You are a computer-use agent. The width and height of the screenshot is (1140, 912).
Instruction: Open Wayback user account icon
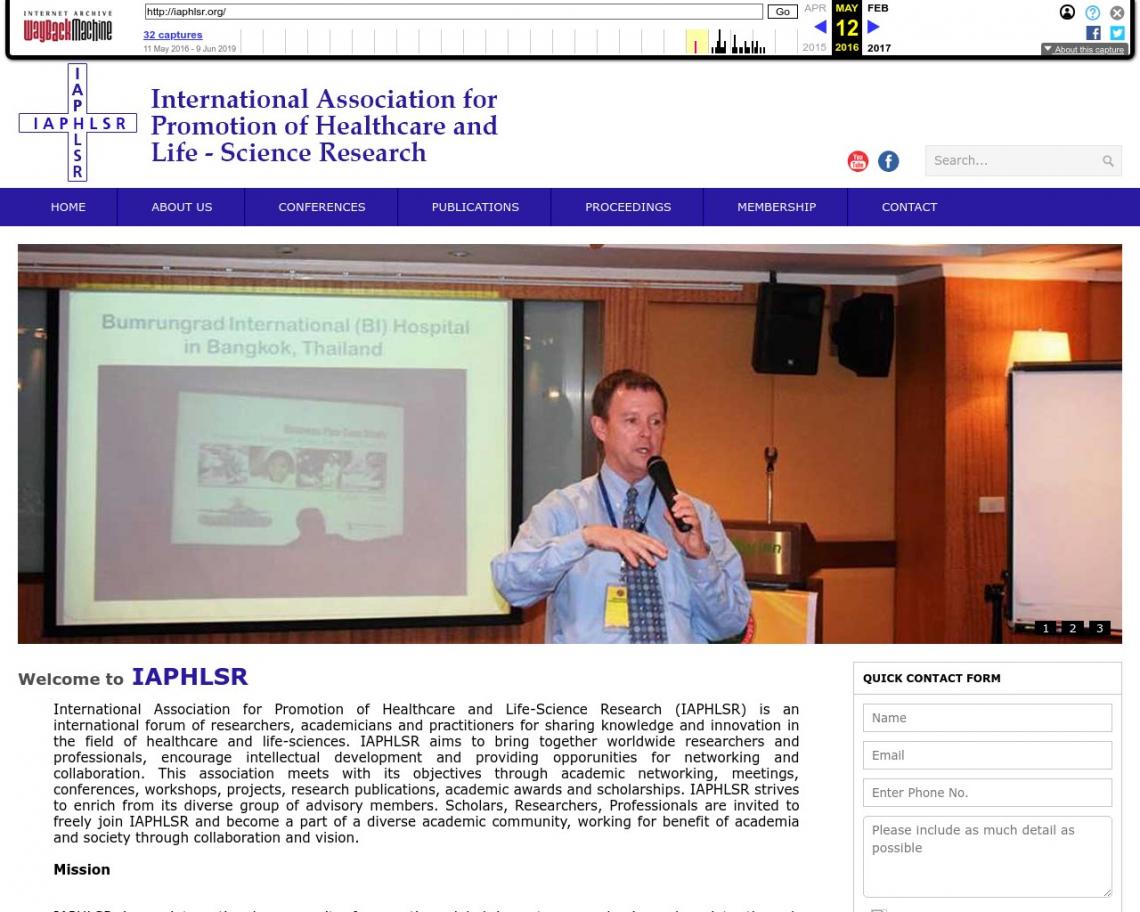coord(1067,12)
